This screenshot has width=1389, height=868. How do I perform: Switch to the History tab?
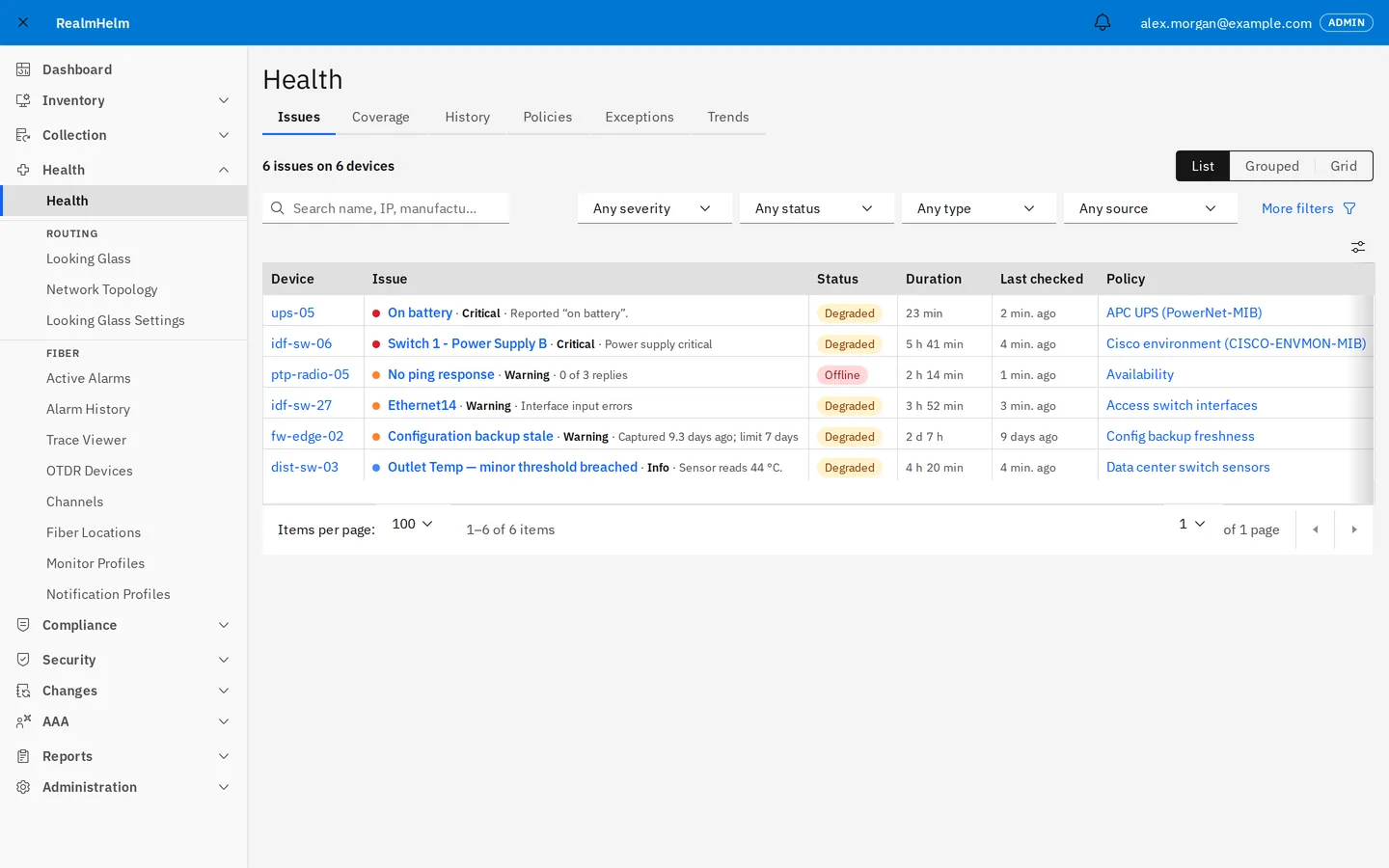(467, 117)
